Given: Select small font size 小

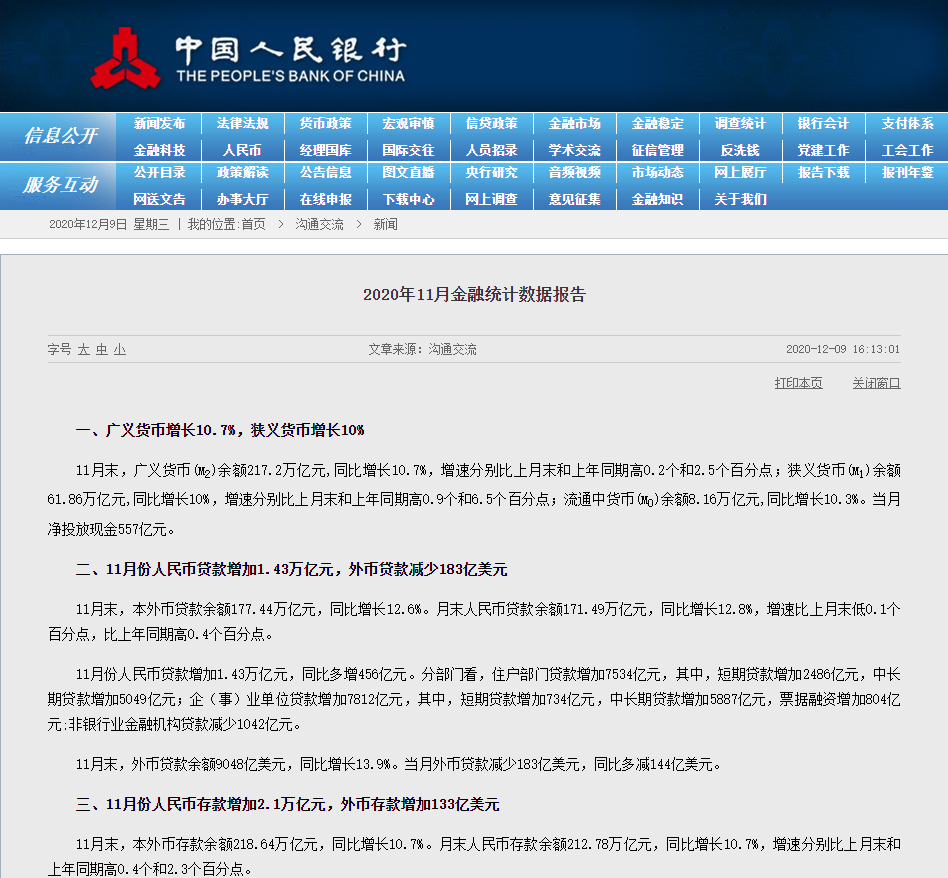Looking at the screenshot, I should click(120, 350).
